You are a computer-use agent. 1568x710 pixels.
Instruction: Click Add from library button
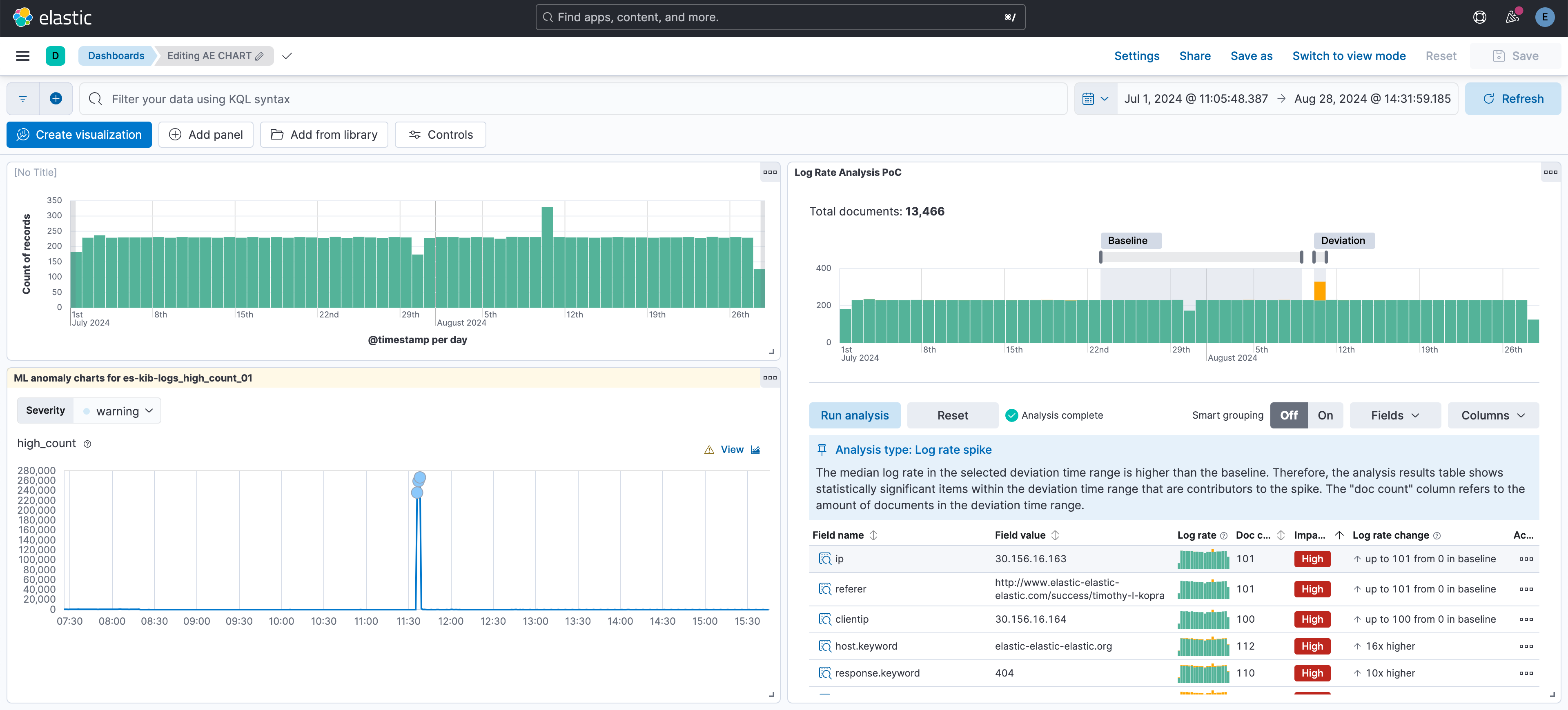pyautogui.click(x=324, y=135)
